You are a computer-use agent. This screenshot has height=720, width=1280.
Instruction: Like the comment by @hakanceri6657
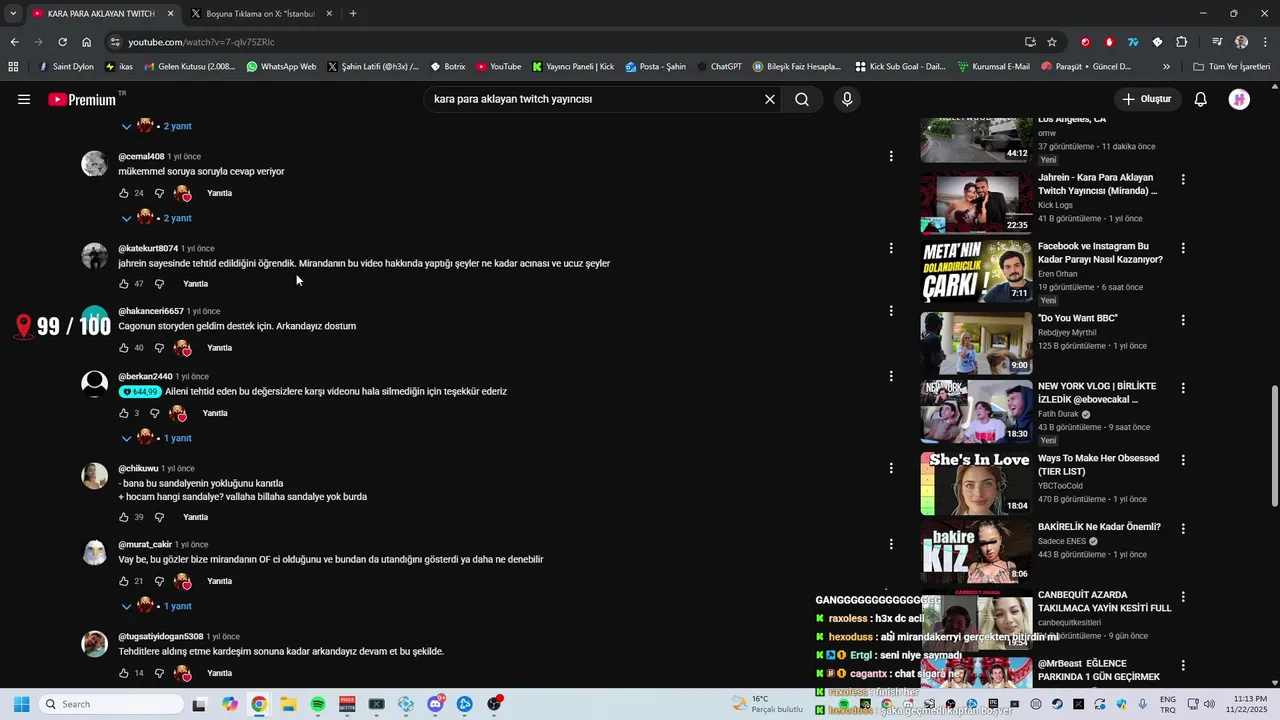(124, 348)
